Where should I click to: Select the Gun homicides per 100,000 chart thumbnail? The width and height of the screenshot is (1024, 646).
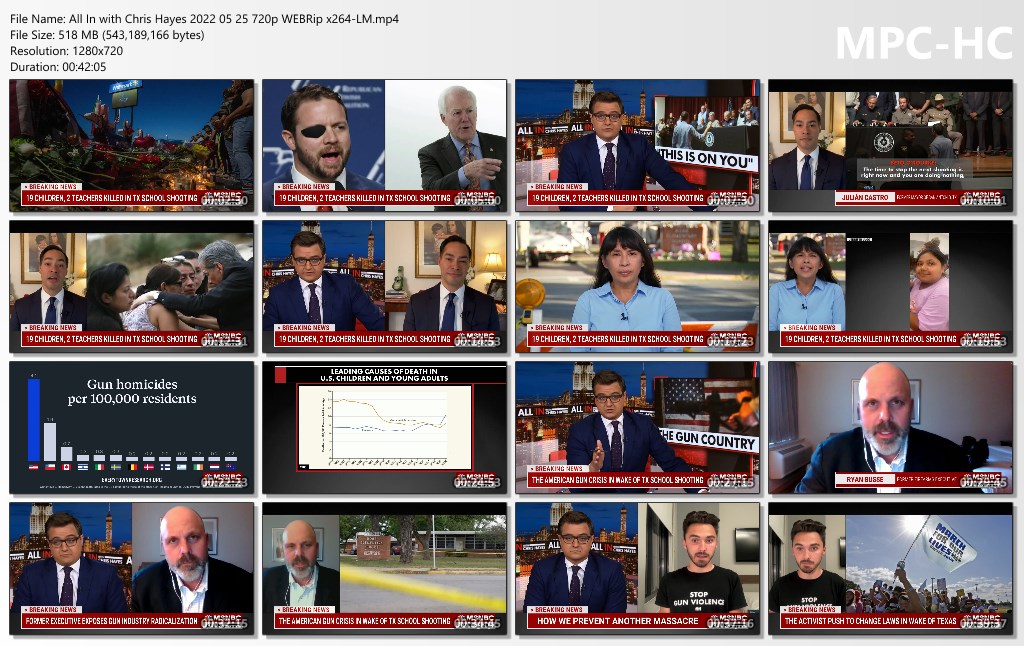tap(131, 428)
